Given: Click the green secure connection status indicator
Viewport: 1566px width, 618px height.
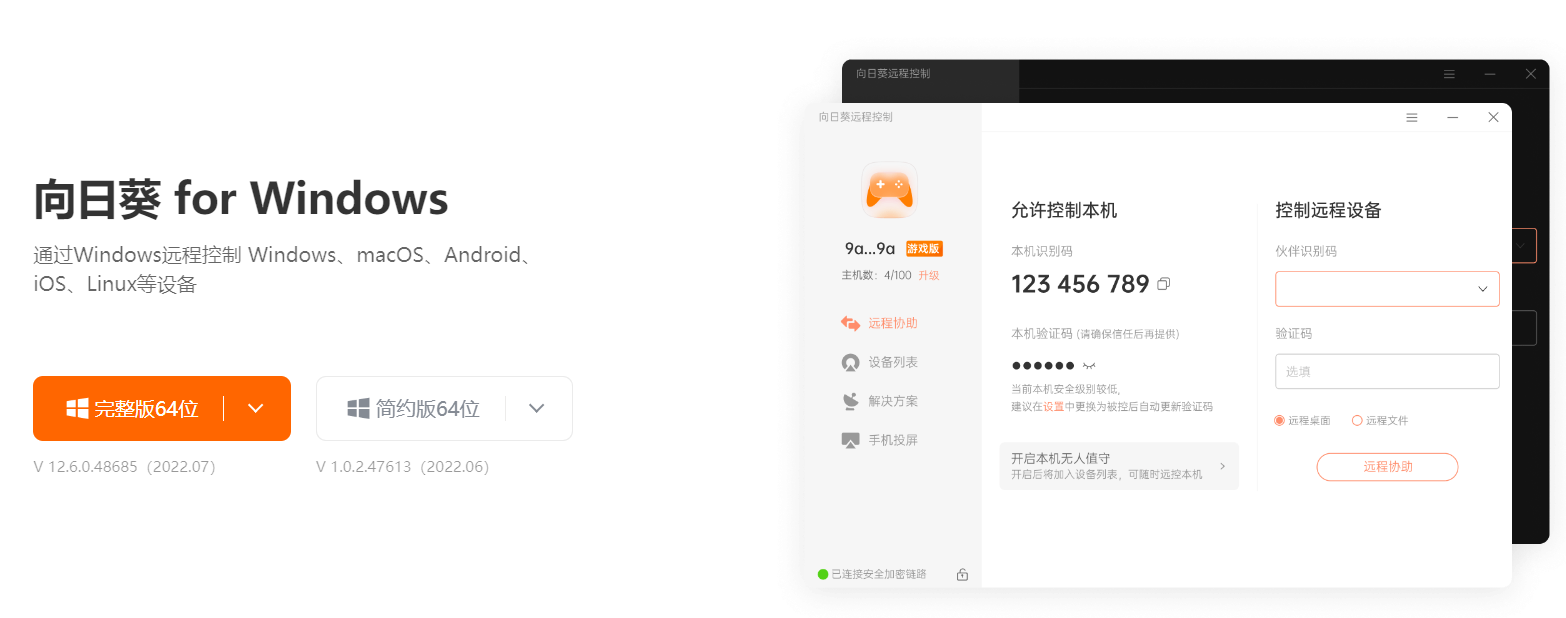Looking at the screenshot, I should [x=823, y=574].
